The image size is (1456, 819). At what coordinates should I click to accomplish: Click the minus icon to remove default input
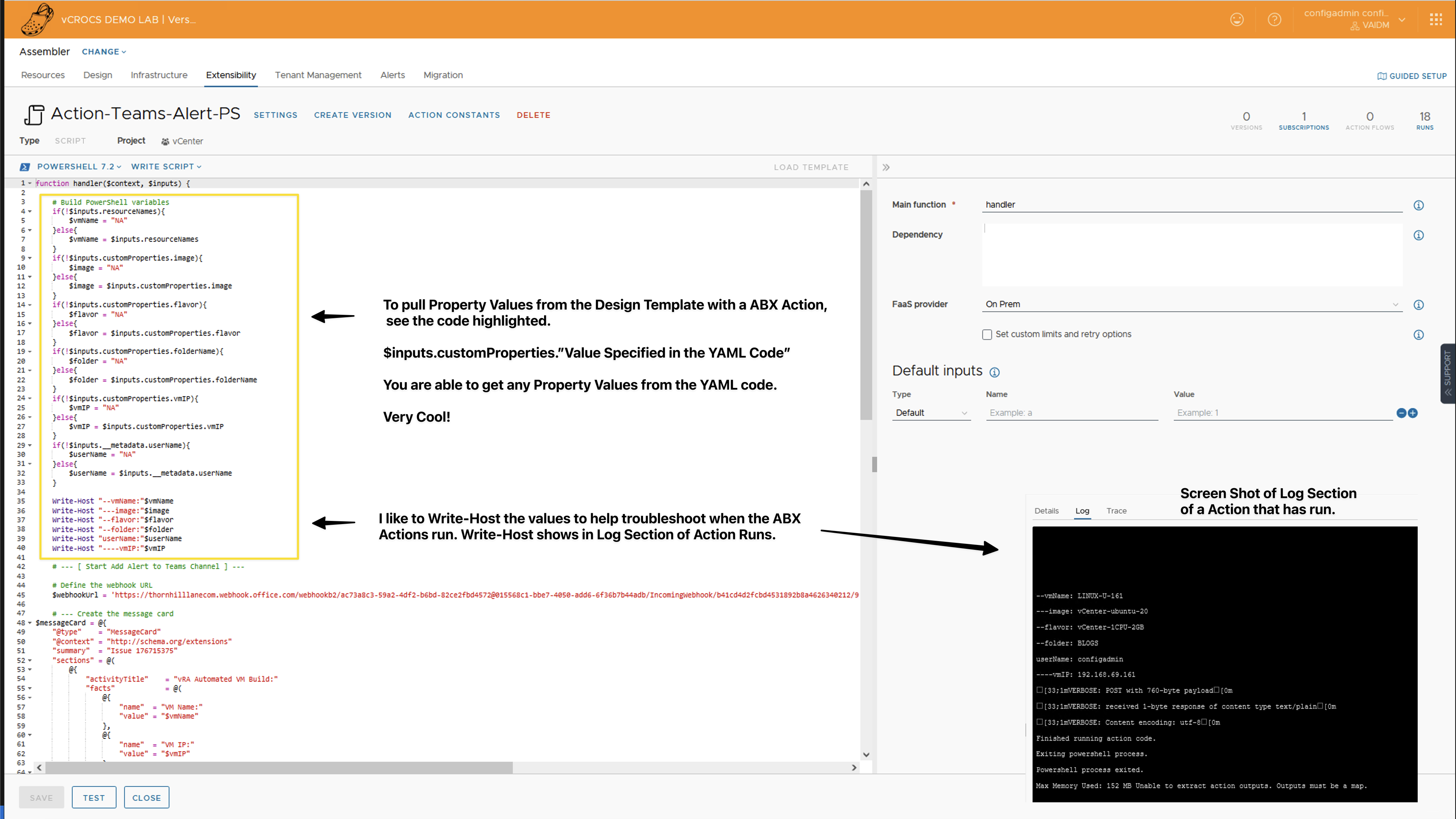[1401, 413]
